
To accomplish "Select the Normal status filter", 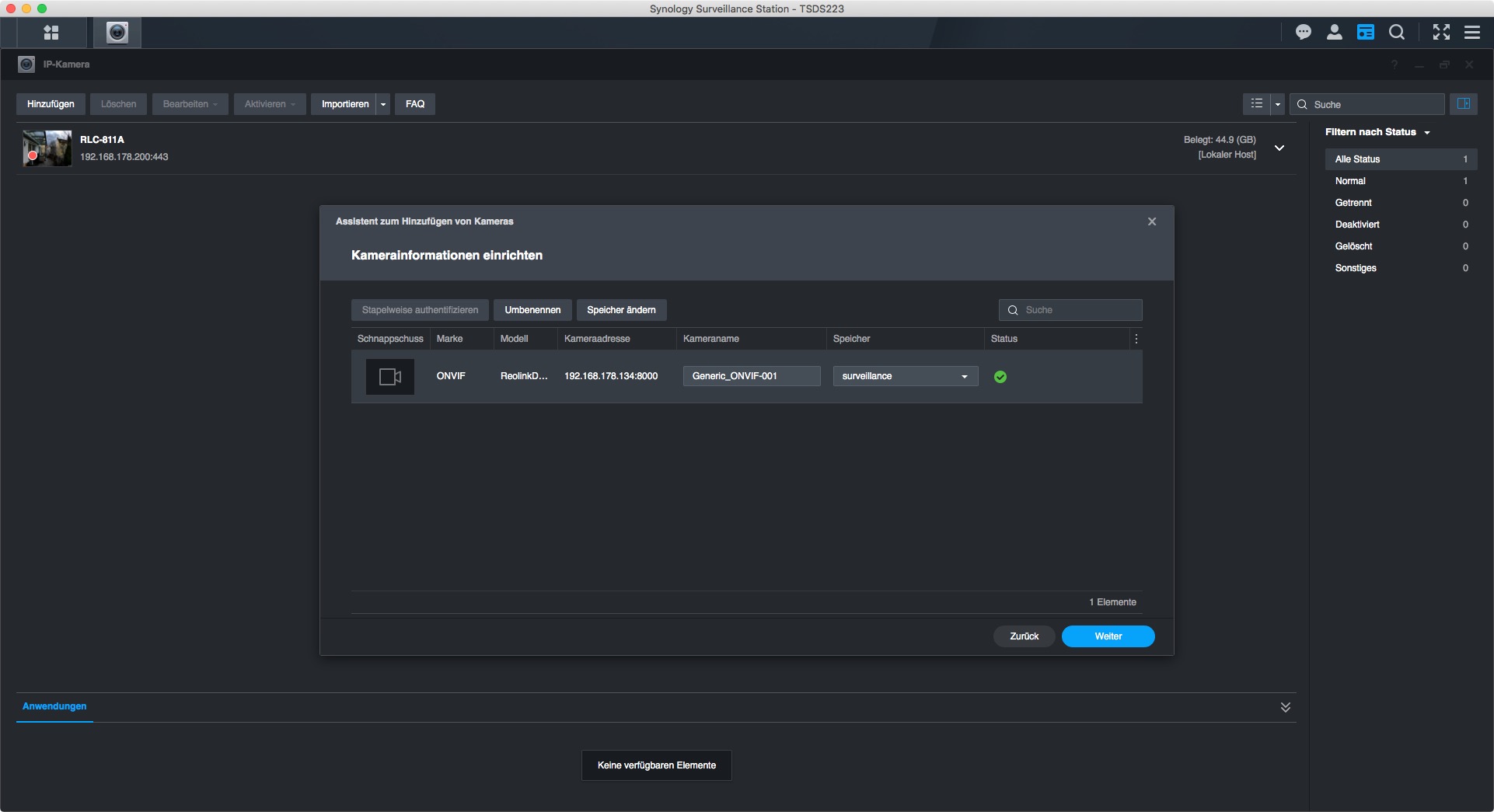I will coord(1350,181).
